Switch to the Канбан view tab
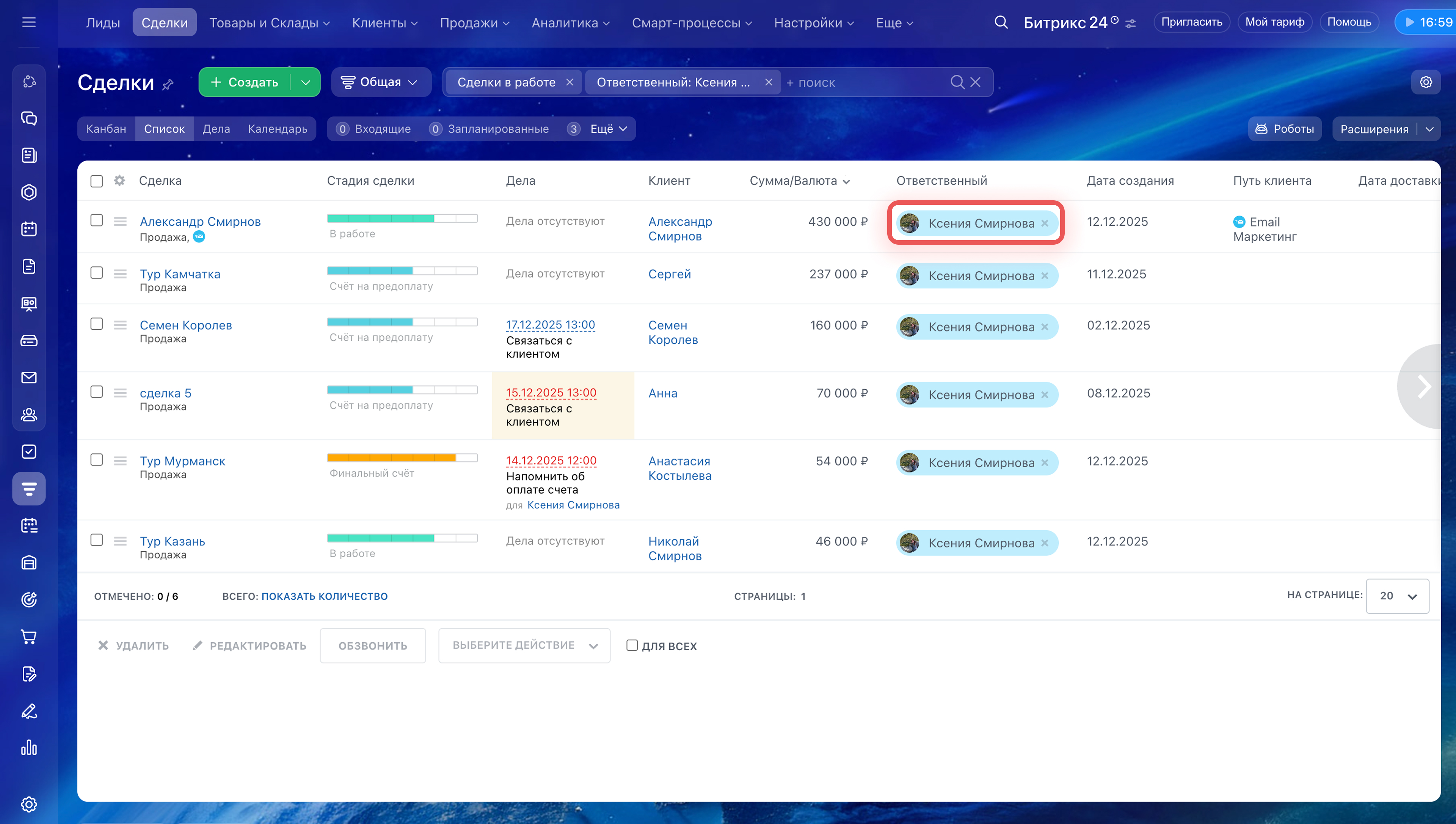1456x824 pixels. tap(106, 129)
